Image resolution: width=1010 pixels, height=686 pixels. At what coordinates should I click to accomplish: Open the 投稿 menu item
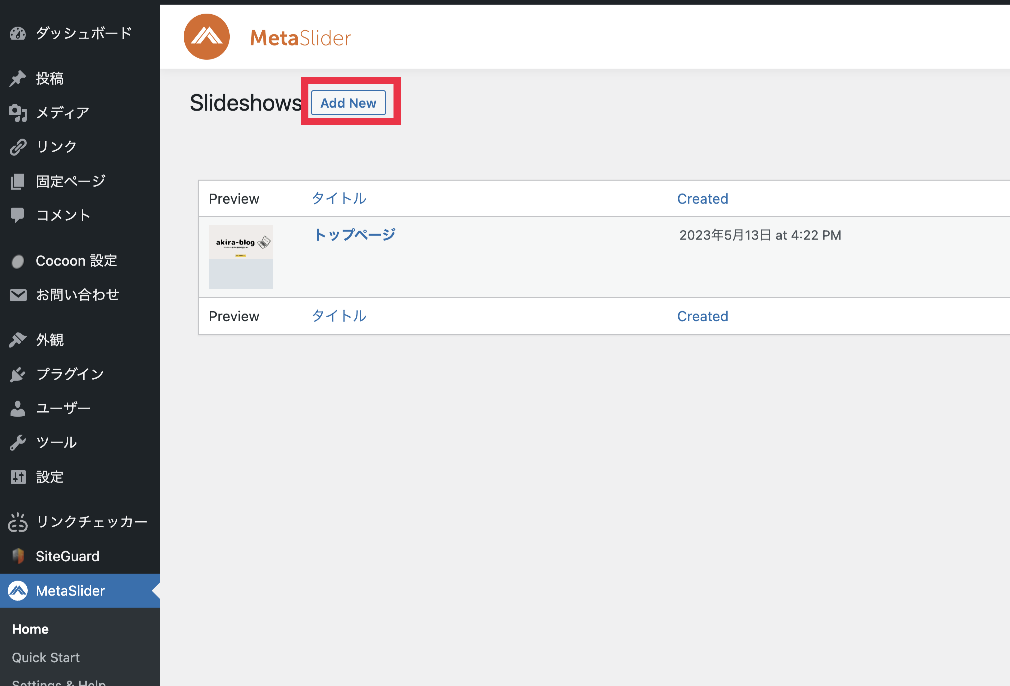pyautogui.click(x=50, y=79)
